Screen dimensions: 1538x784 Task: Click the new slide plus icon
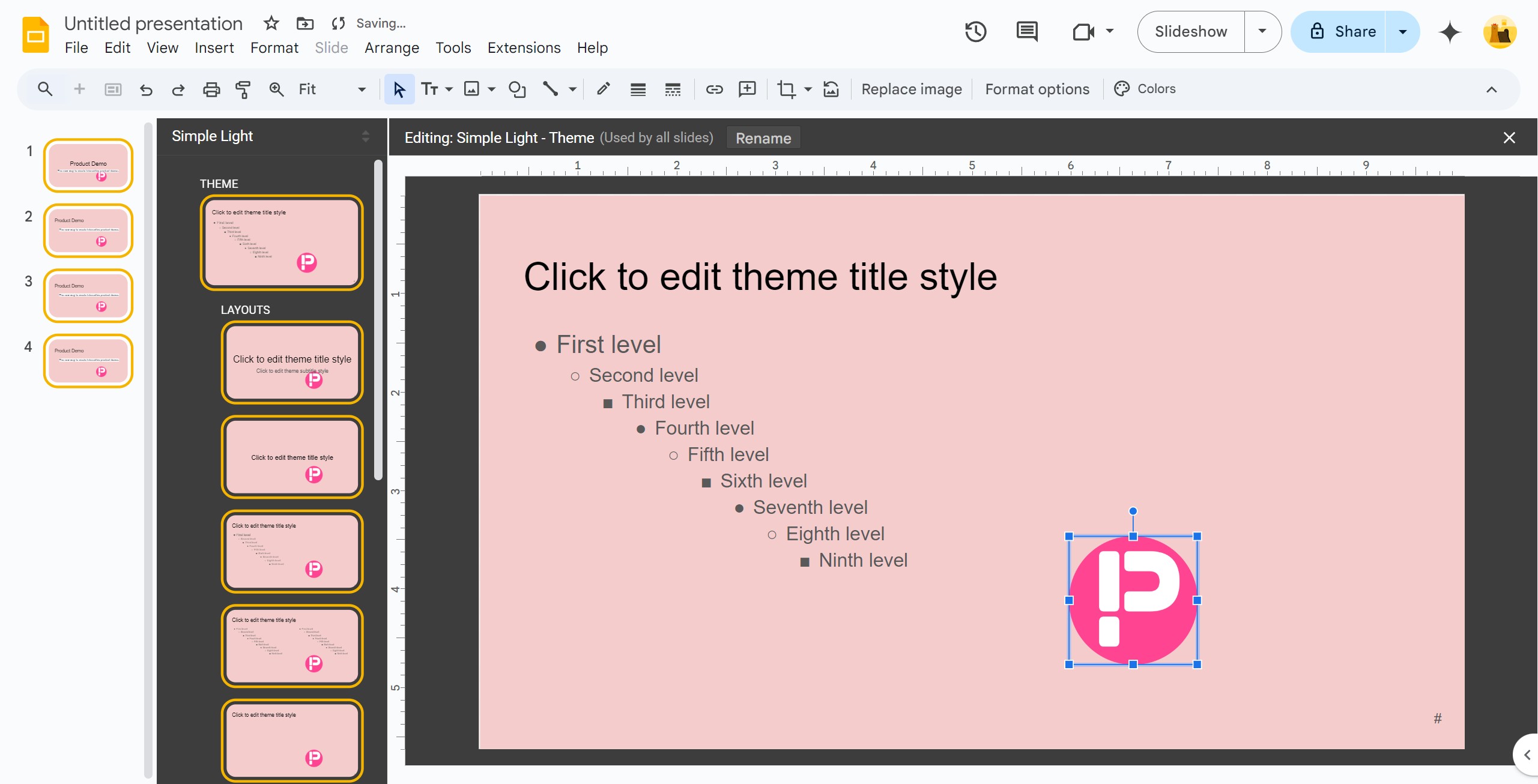pyautogui.click(x=79, y=89)
